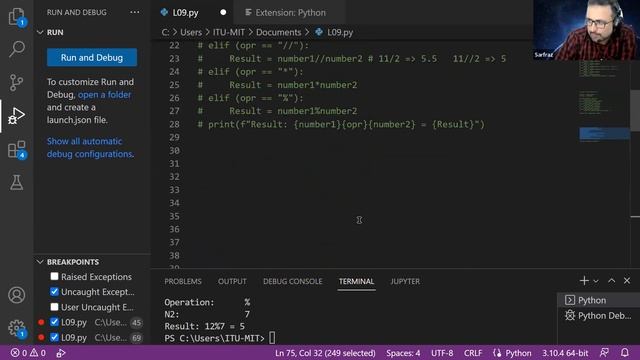
Task: Expand the Documents breadcrumb segment
Action: [x=278, y=32]
